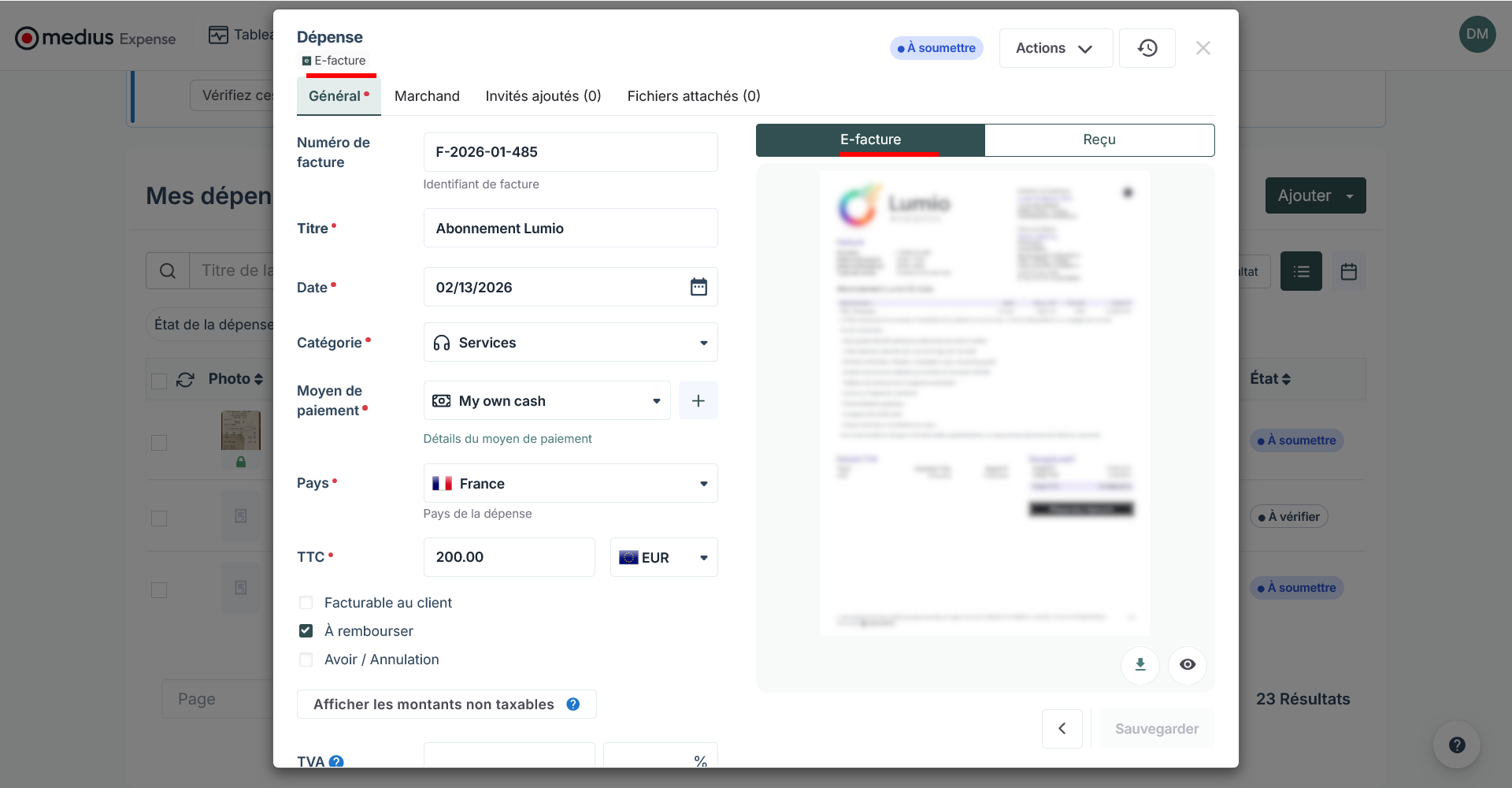
Task: Uncheck the À rembourser checkbox
Action: [x=306, y=631]
